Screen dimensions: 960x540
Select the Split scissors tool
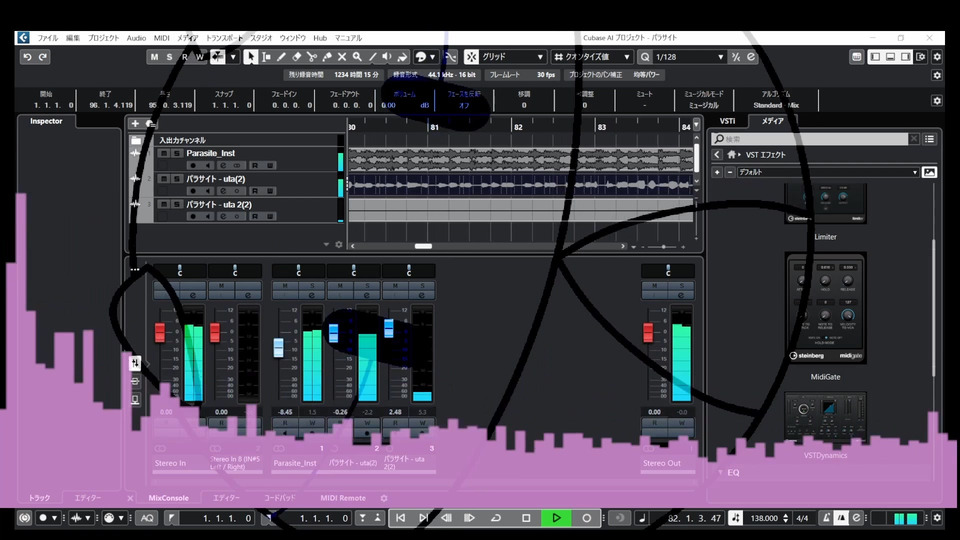click(312, 57)
